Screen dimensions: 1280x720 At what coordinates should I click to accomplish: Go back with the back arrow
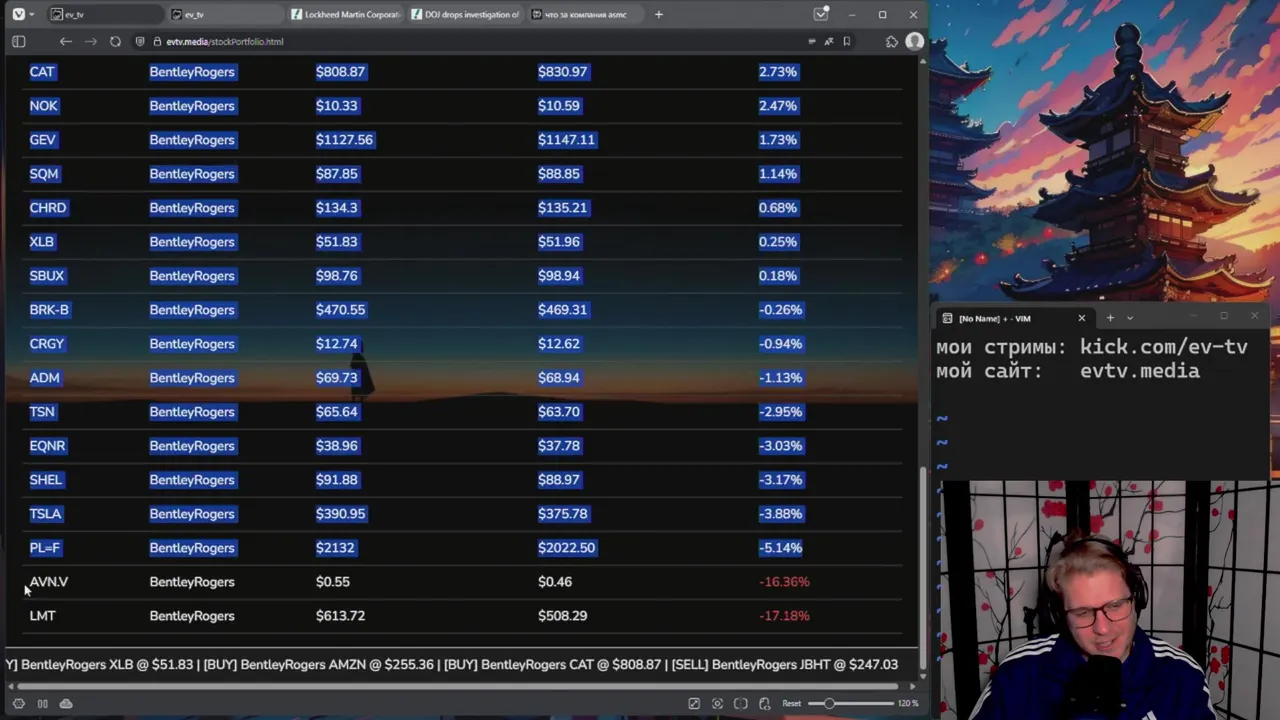[65, 41]
